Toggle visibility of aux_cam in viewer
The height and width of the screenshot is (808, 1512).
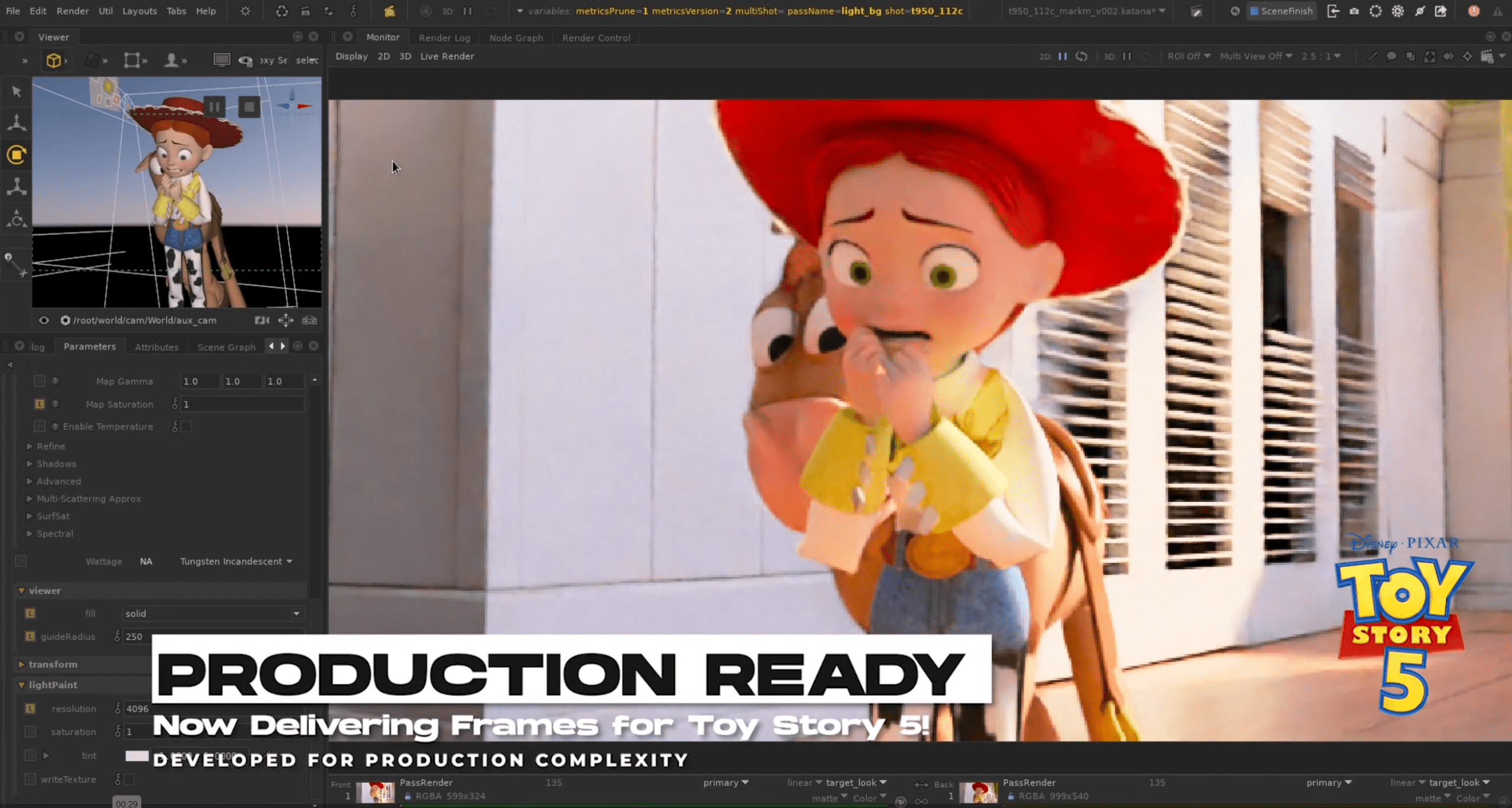coord(44,320)
